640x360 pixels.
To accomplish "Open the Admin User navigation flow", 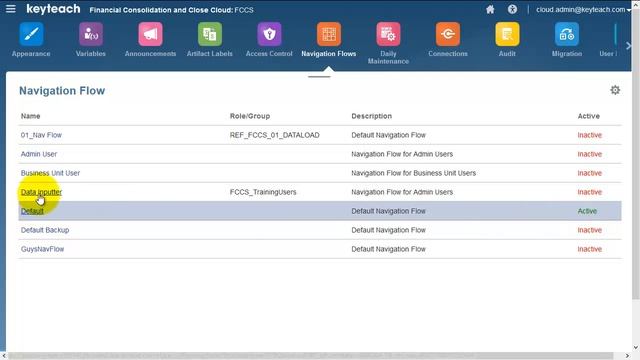I will (x=39, y=154).
